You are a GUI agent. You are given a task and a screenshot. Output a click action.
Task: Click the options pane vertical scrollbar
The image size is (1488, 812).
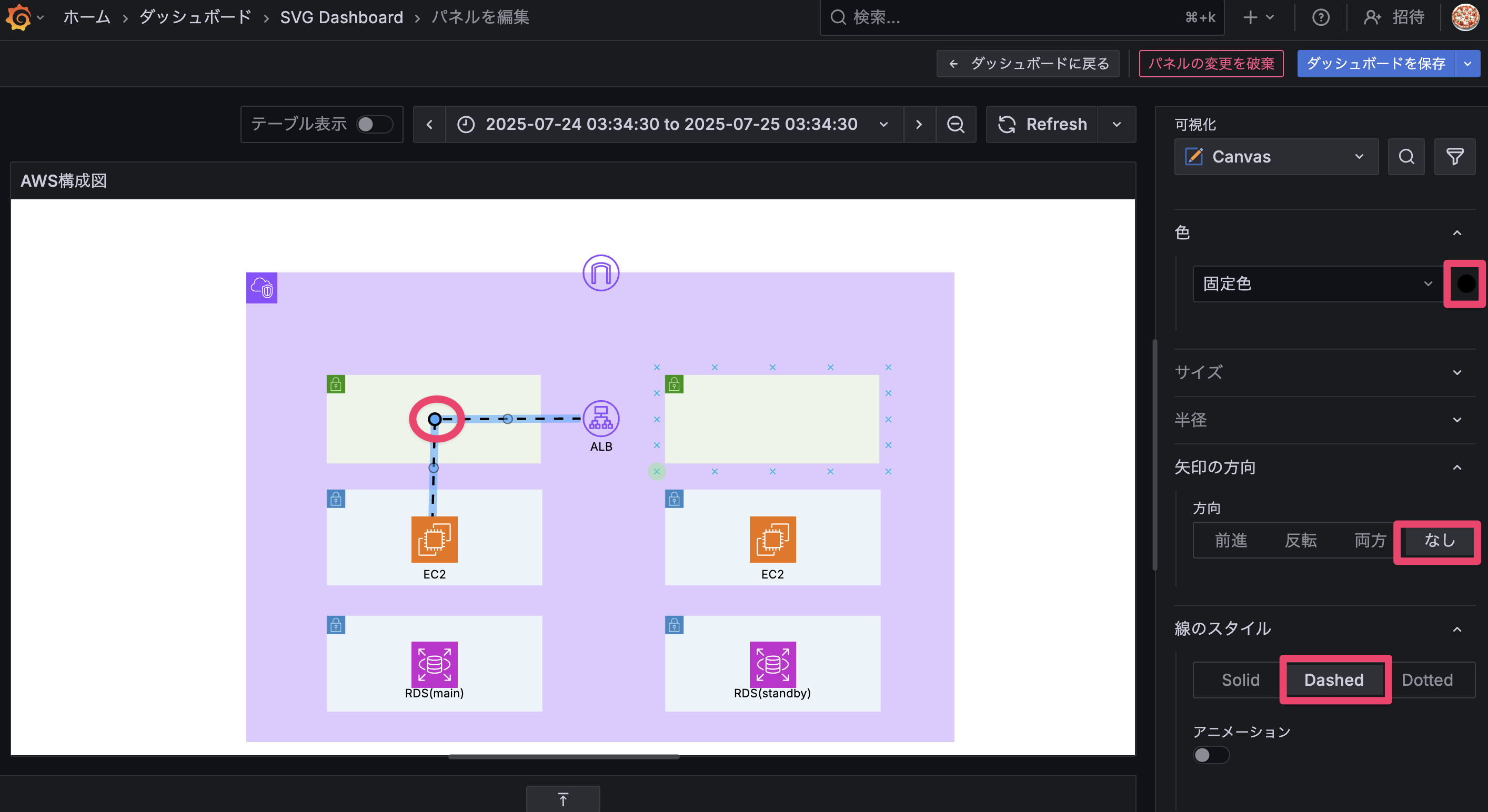pyautogui.click(x=1155, y=455)
